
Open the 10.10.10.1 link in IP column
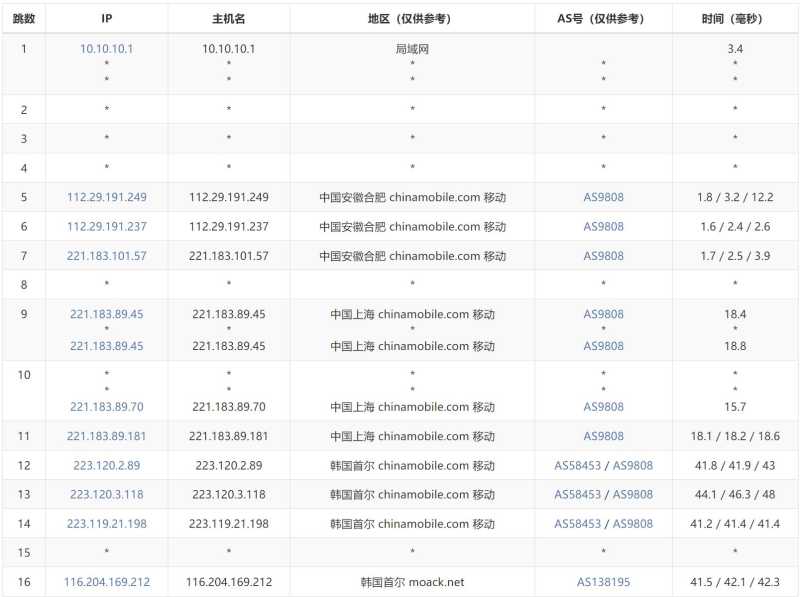coord(106,48)
